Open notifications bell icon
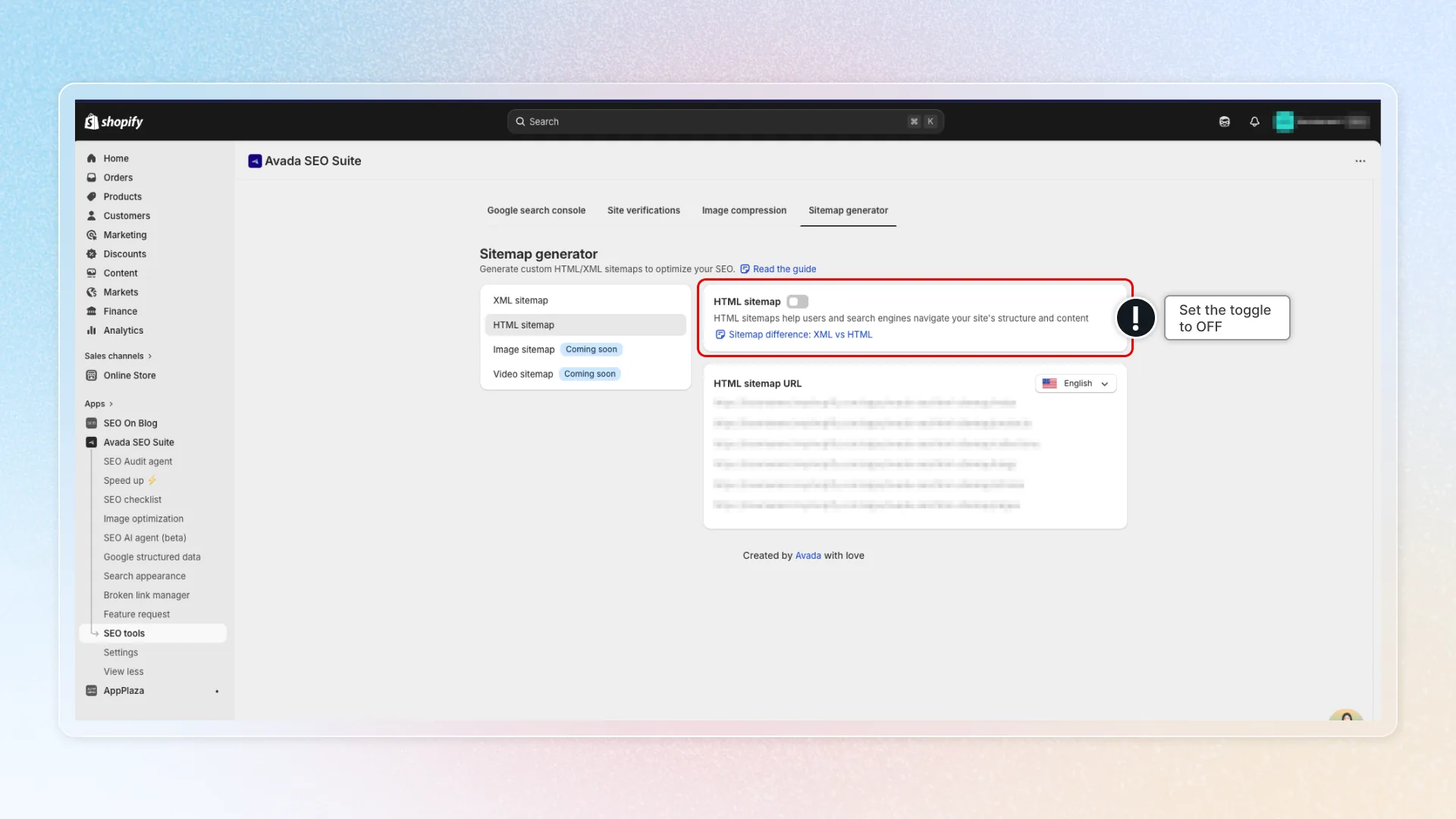 coord(1254,121)
